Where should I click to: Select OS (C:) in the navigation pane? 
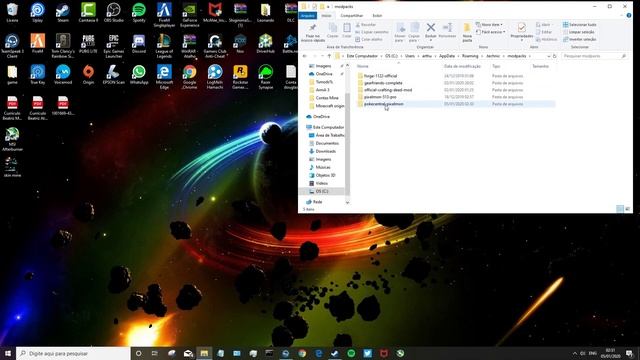(x=322, y=191)
